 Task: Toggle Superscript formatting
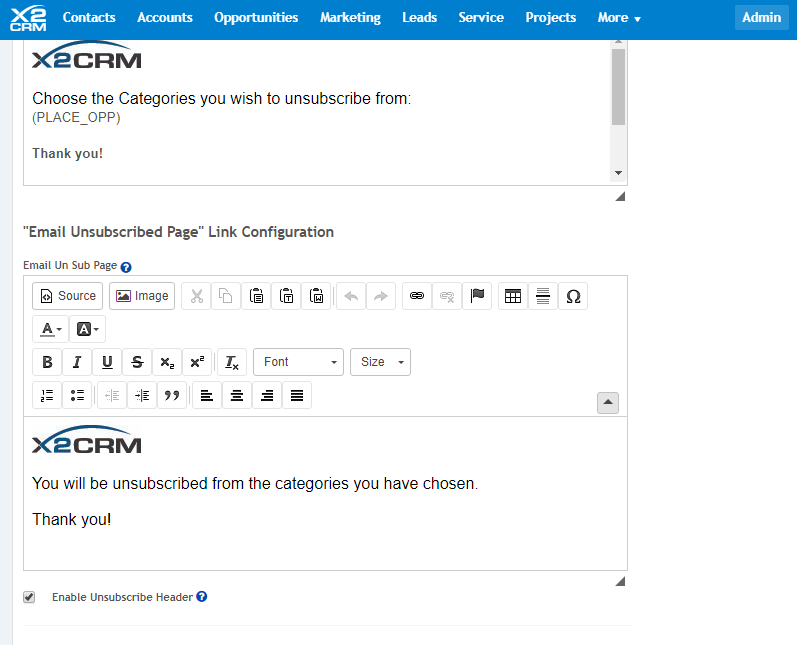coord(197,362)
